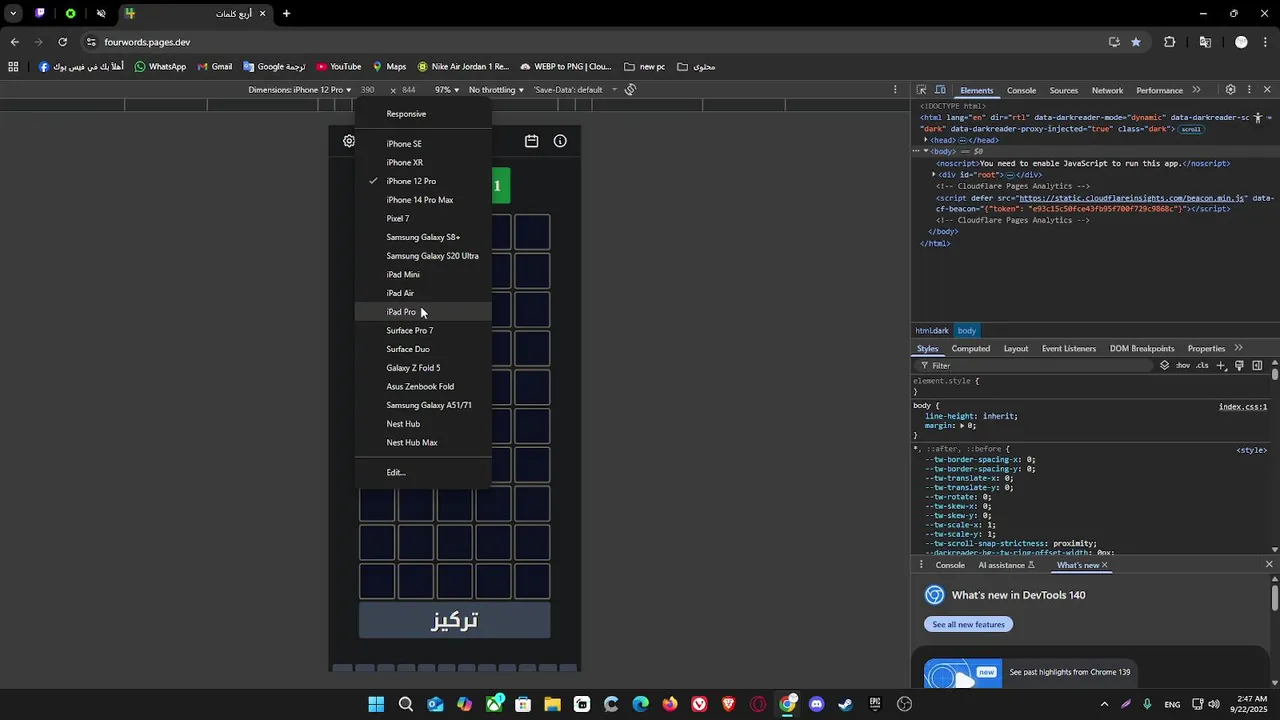Expand the head element node
This screenshot has width=1280, height=720.
pos(925,141)
